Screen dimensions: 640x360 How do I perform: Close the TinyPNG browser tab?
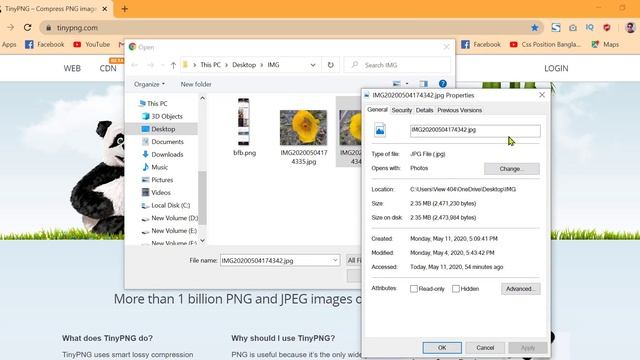(105, 9)
